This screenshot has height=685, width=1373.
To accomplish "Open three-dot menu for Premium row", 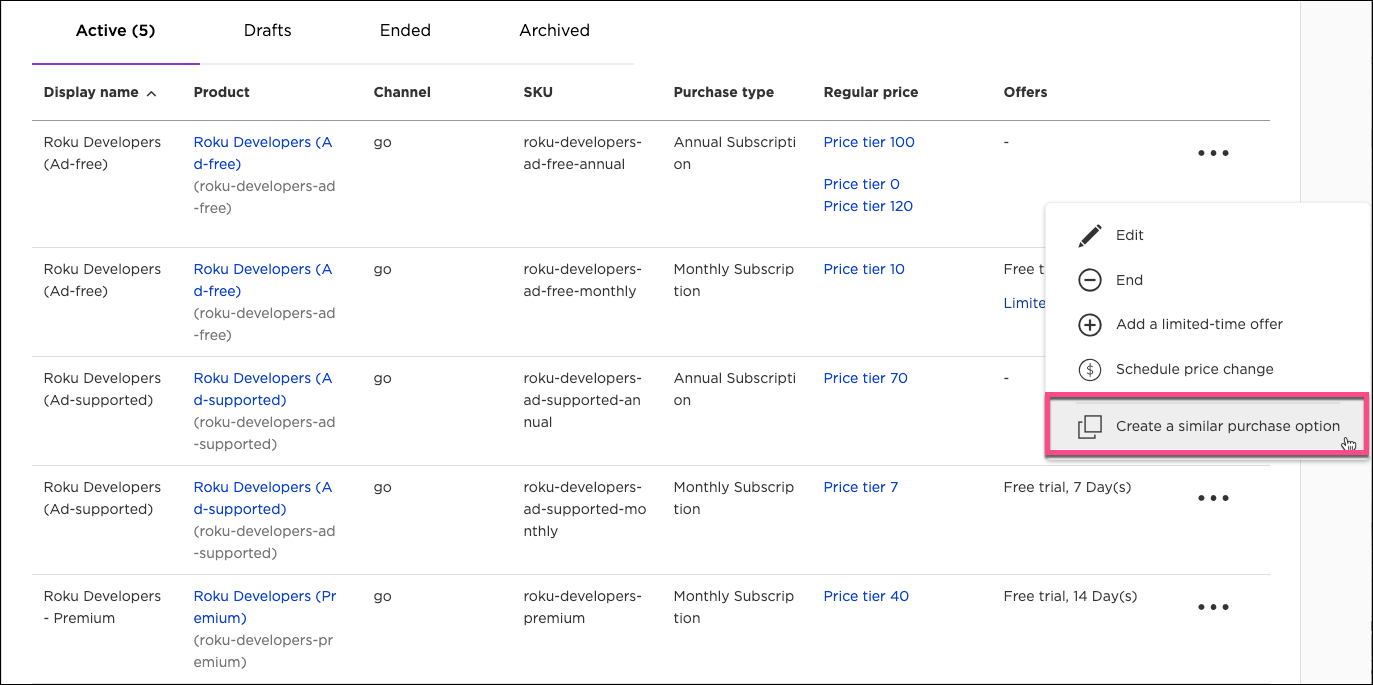I will (x=1212, y=607).
